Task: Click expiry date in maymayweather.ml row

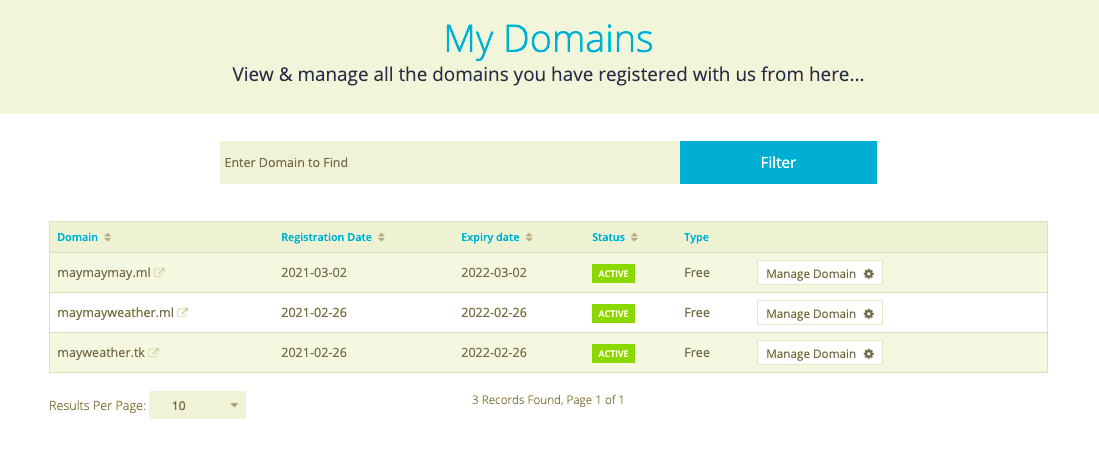Action: click(x=494, y=313)
